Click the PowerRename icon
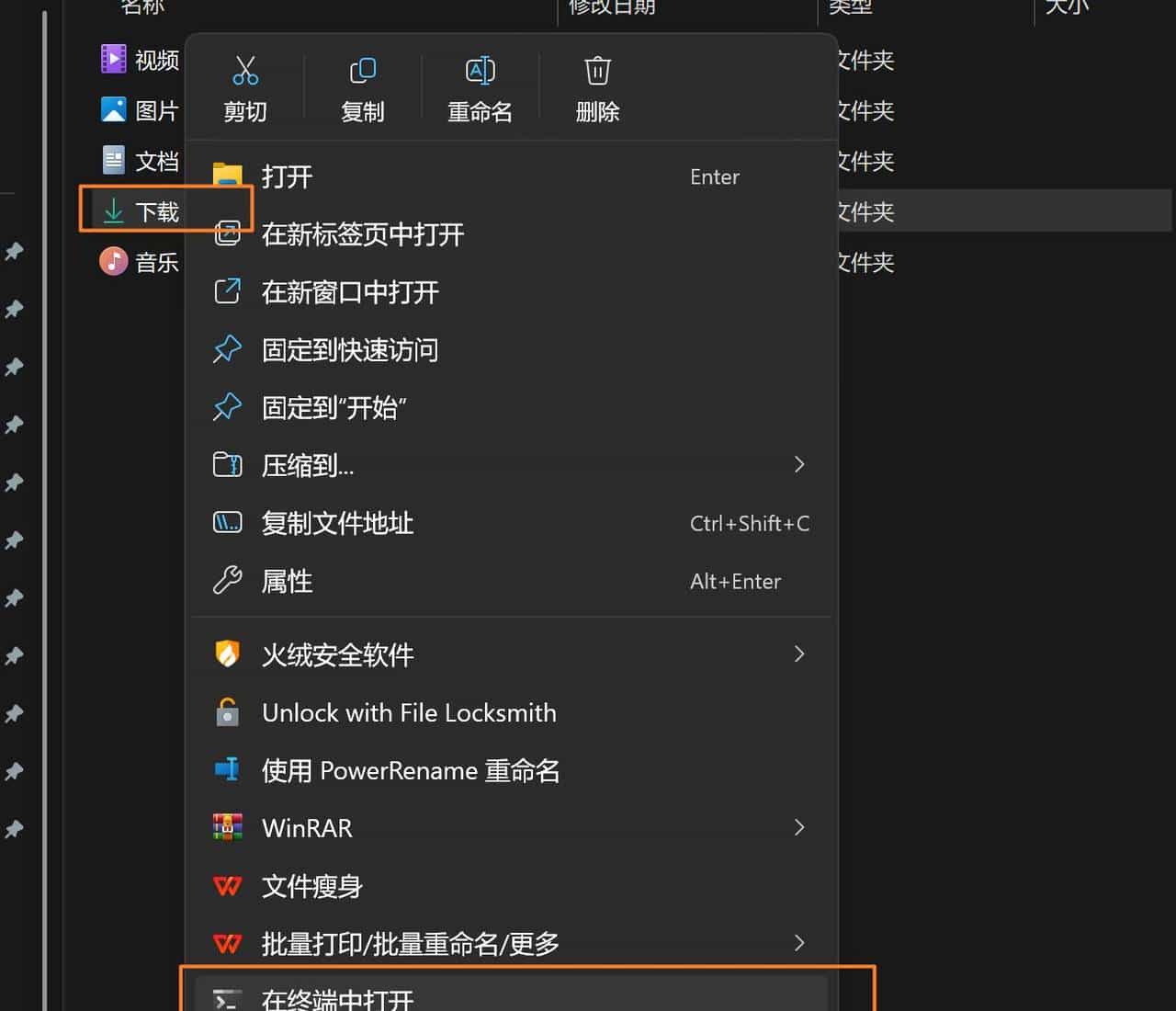Viewport: 1176px width, 1011px height. 227,770
